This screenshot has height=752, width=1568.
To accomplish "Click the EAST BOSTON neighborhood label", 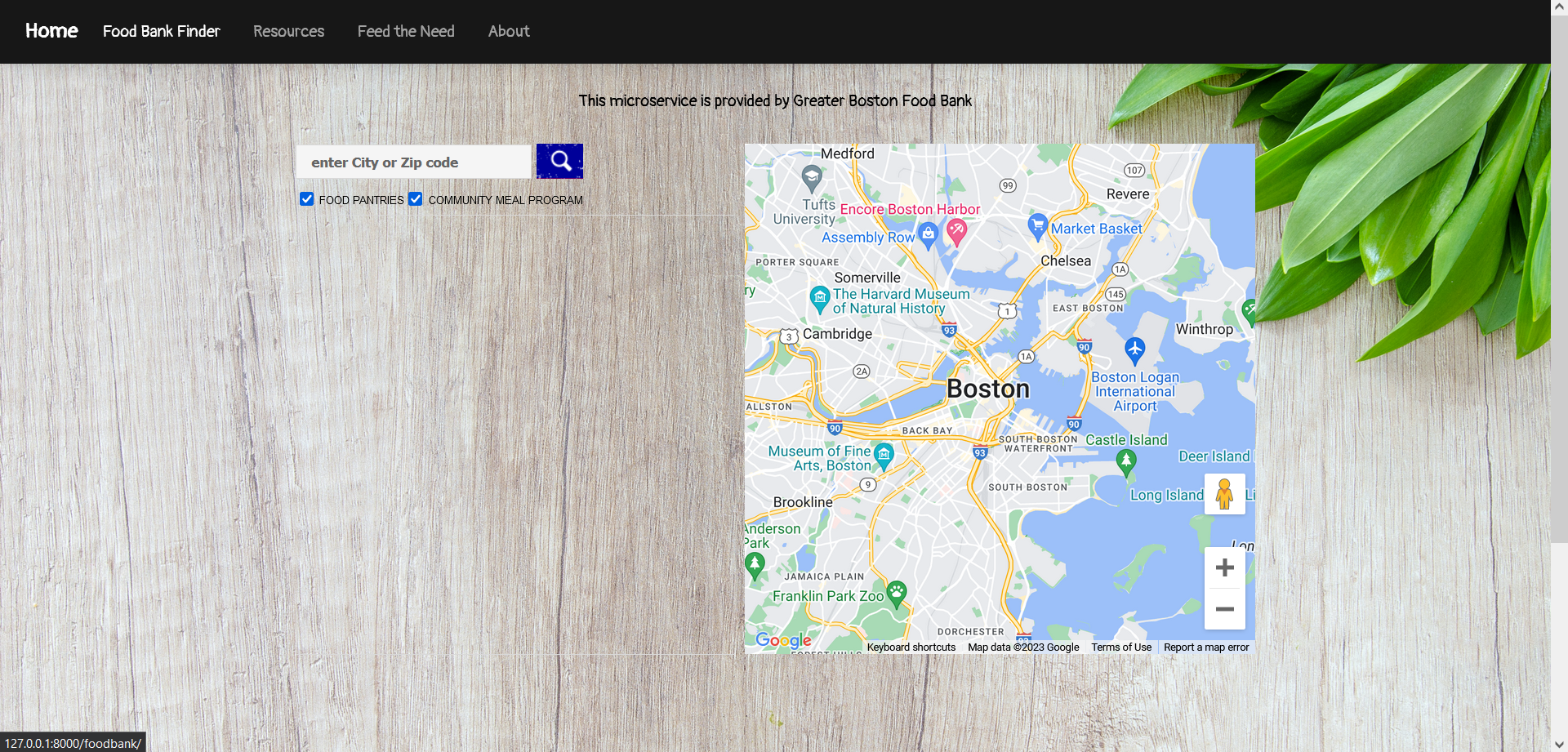I will [1088, 308].
